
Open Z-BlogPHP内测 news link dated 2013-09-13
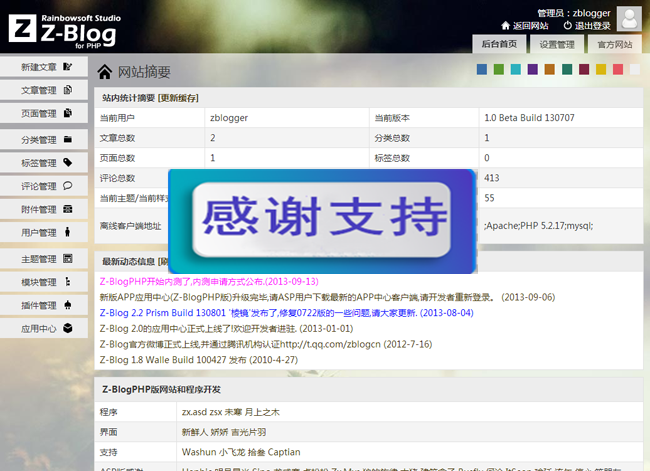209,282
